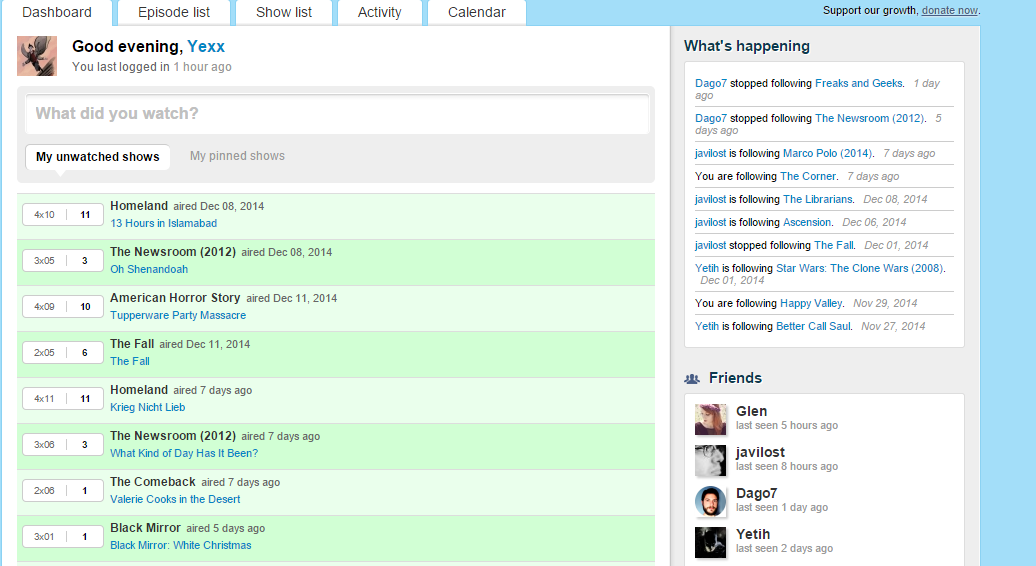Click Yetih's friend avatar picture
Viewport: 1036px width, 566px height.
pos(710,542)
